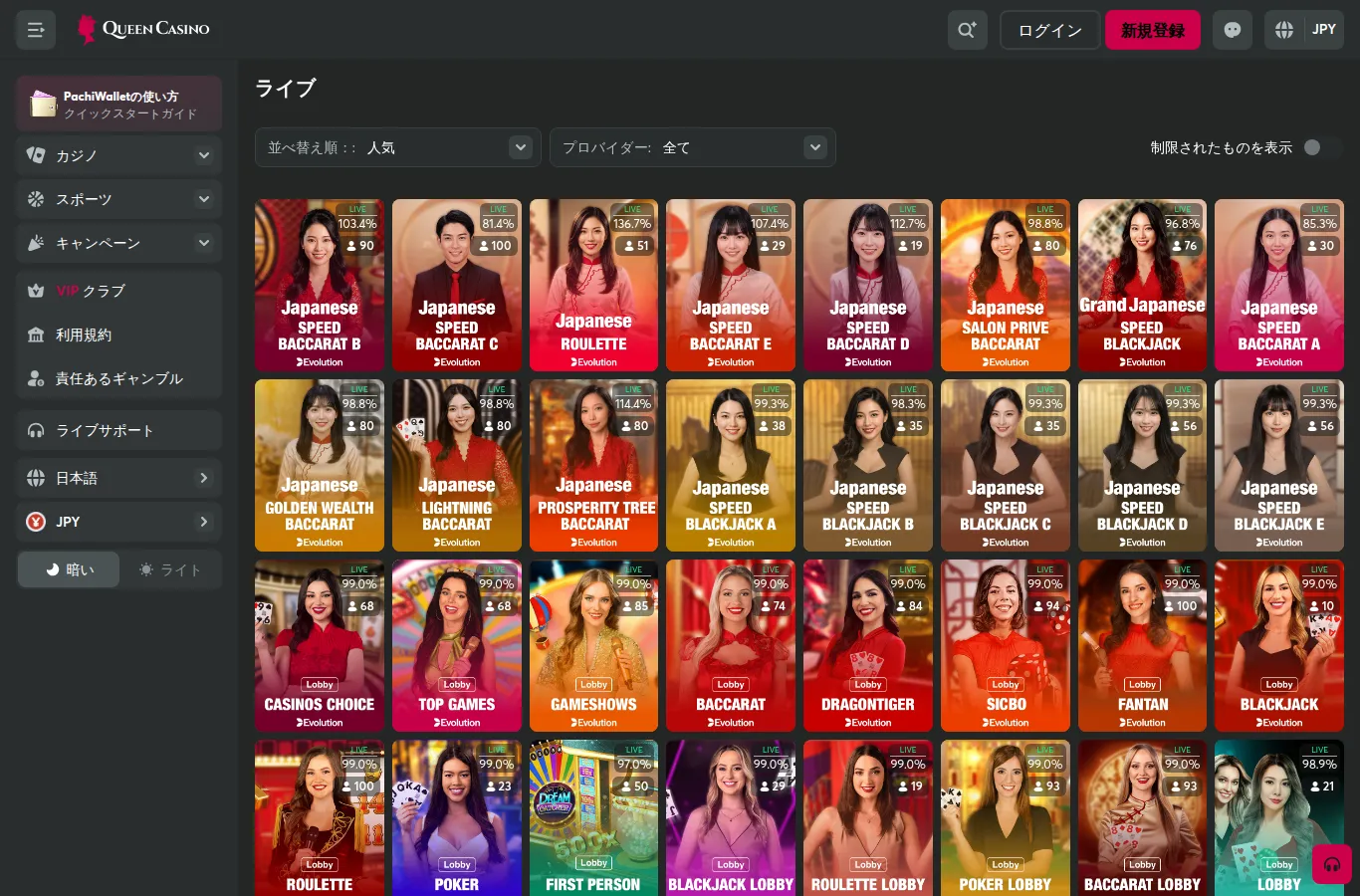Toggle 制限されたものを表示 switch
Screen dimensions: 1360x896
[1320, 147]
